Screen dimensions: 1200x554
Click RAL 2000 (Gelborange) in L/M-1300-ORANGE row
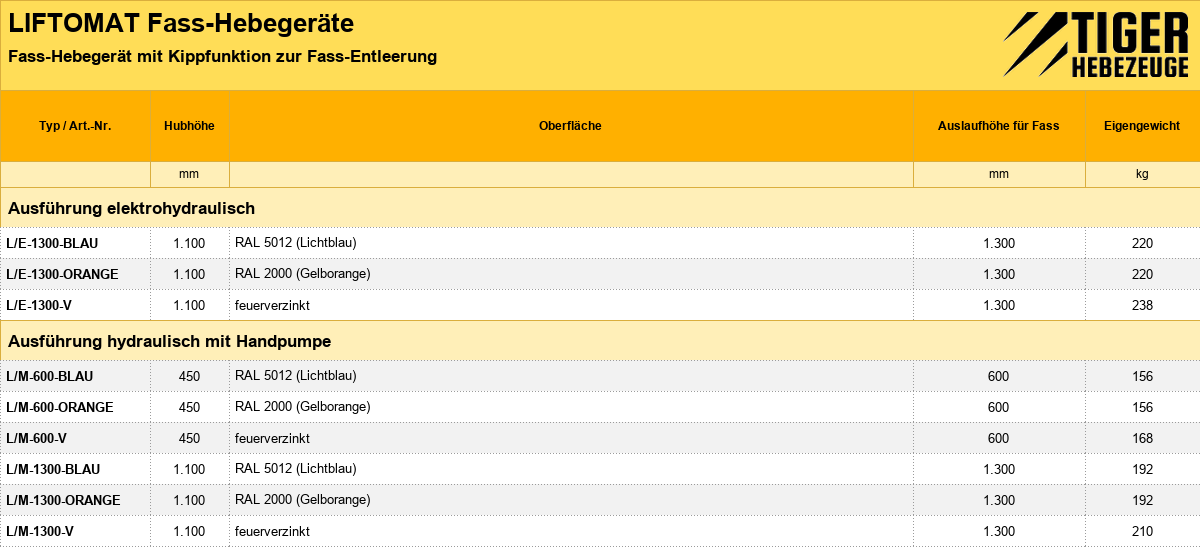(x=303, y=500)
